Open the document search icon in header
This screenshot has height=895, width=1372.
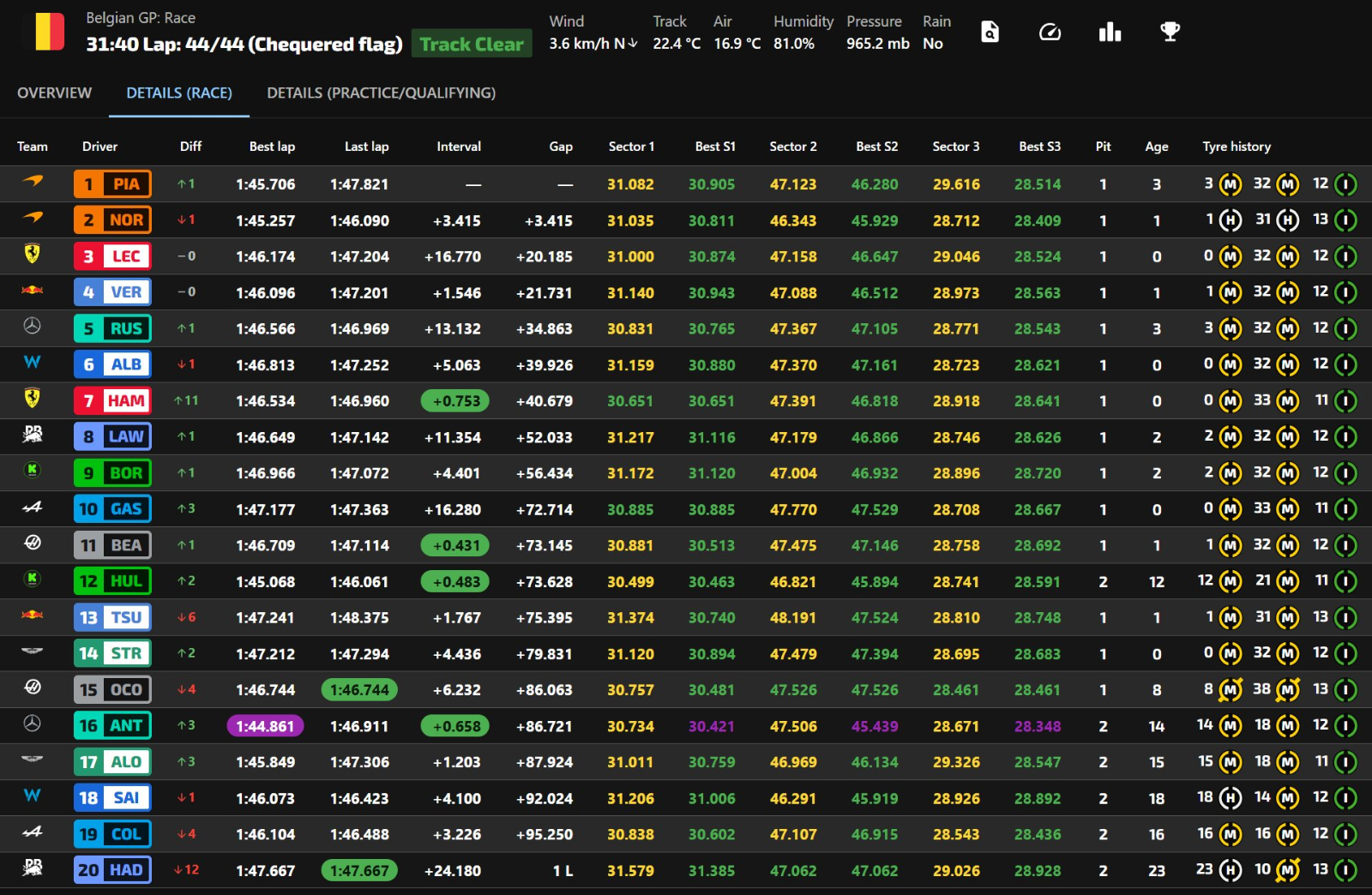click(x=990, y=33)
